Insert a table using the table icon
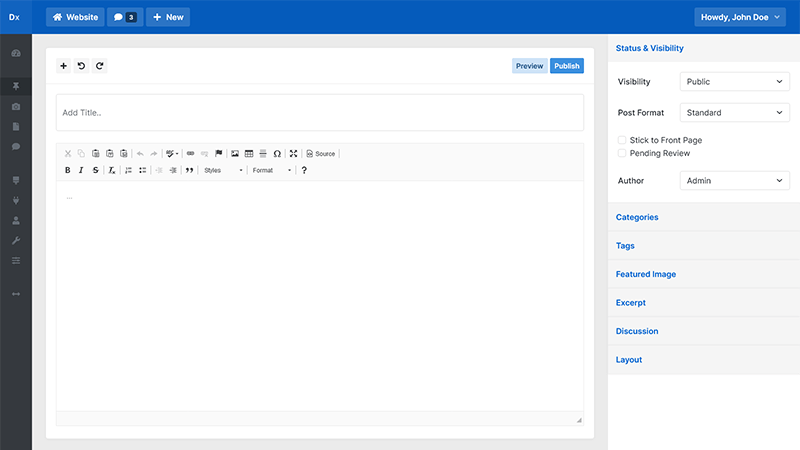This screenshot has height=450, width=800. pyautogui.click(x=249, y=154)
